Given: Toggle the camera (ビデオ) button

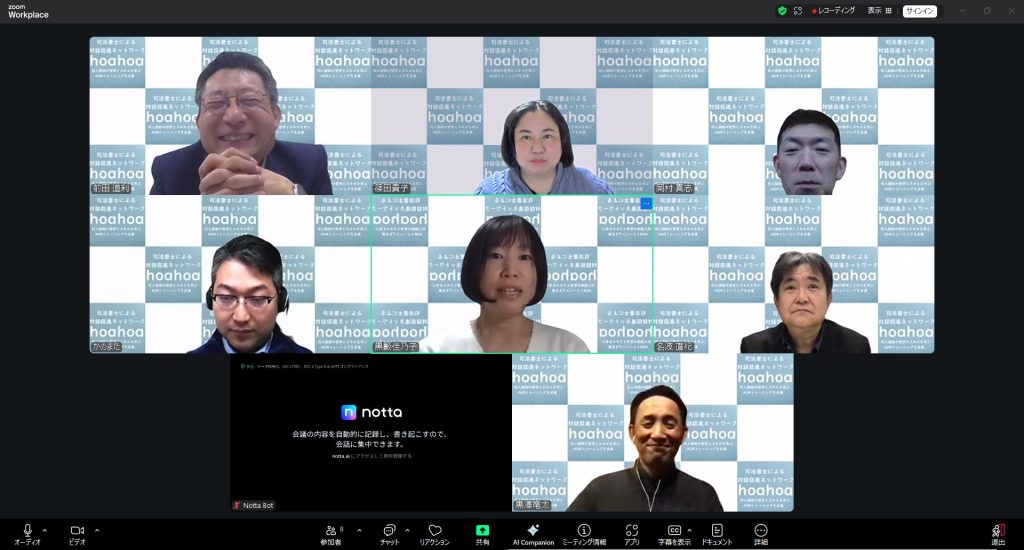Looking at the screenshot, I should (77, 530).
